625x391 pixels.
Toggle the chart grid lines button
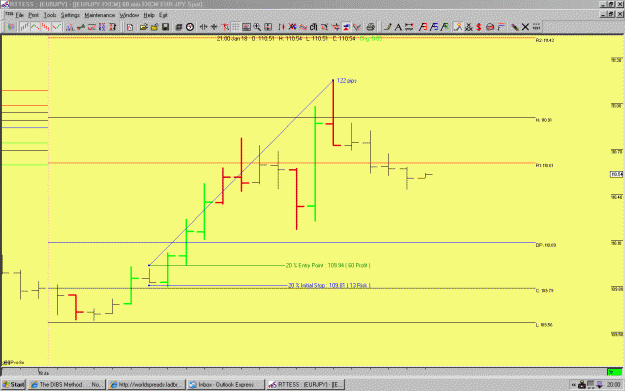pyautogui.click(x=236, y=27)
